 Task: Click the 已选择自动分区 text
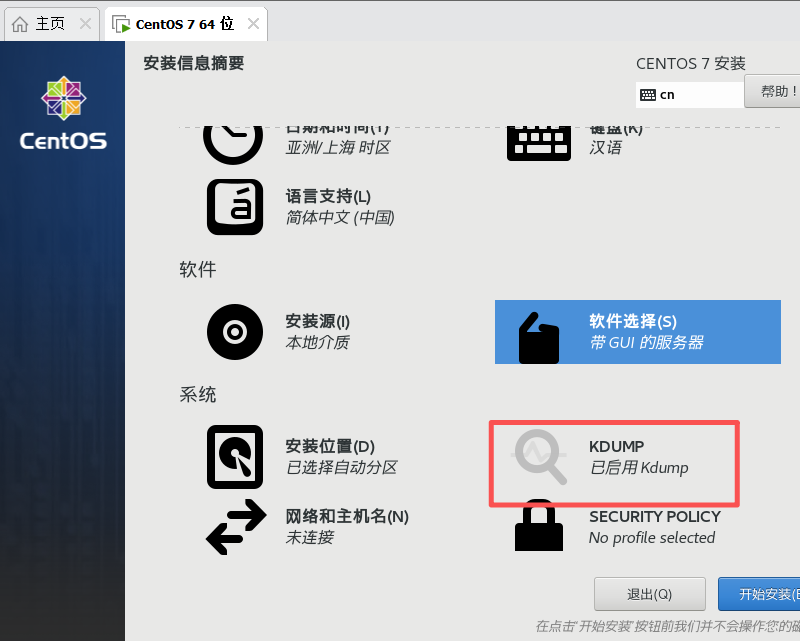(x=341, y=467)
